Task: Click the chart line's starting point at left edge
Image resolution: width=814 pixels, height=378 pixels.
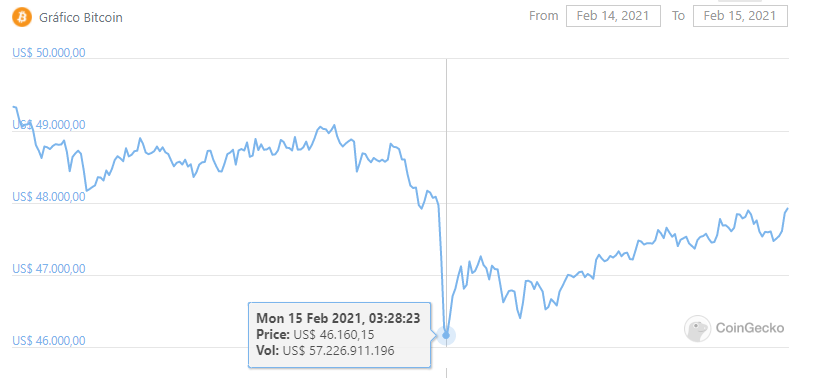Action: [x=13, y=106]
